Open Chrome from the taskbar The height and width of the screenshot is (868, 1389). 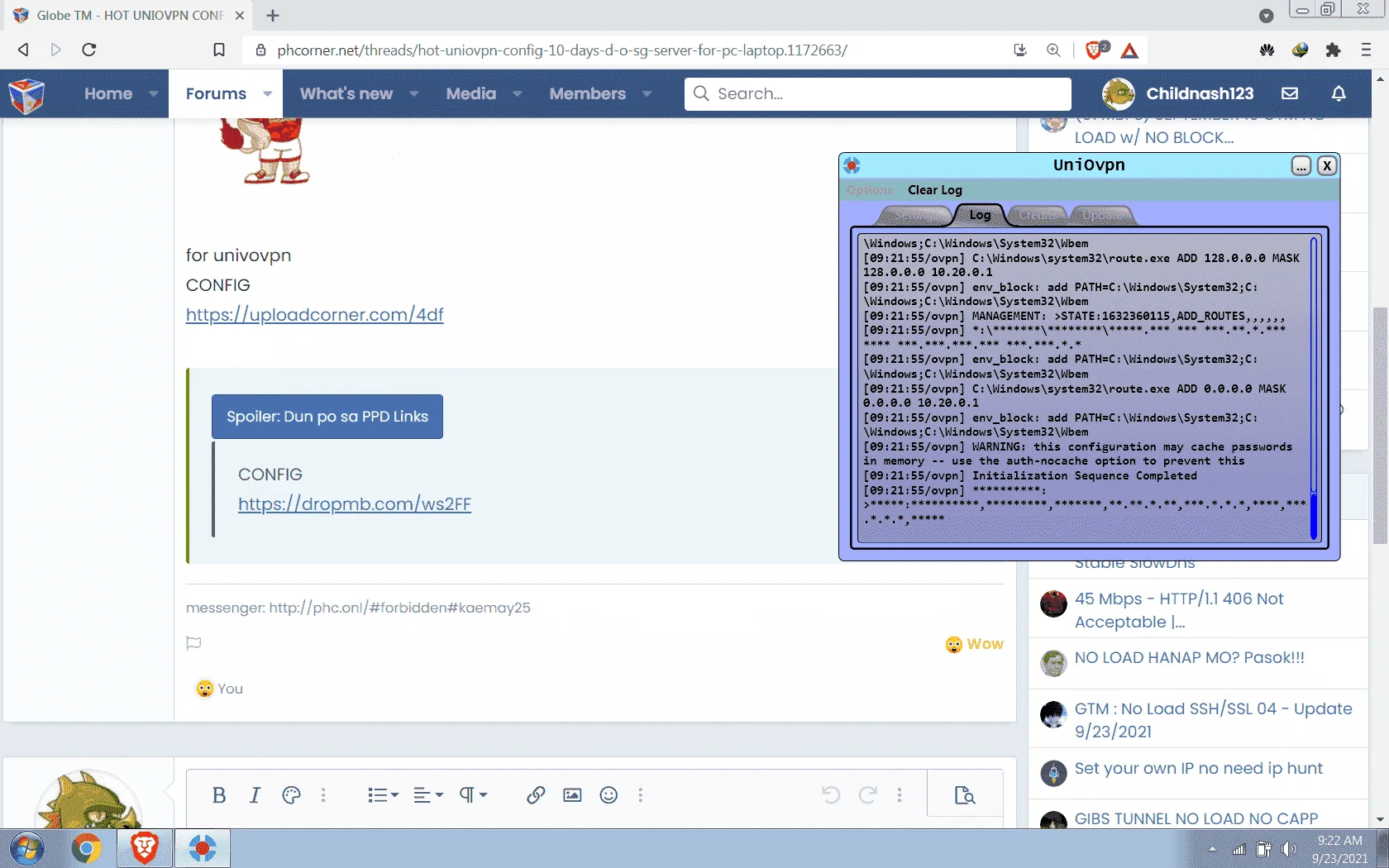tap(86, 848)
